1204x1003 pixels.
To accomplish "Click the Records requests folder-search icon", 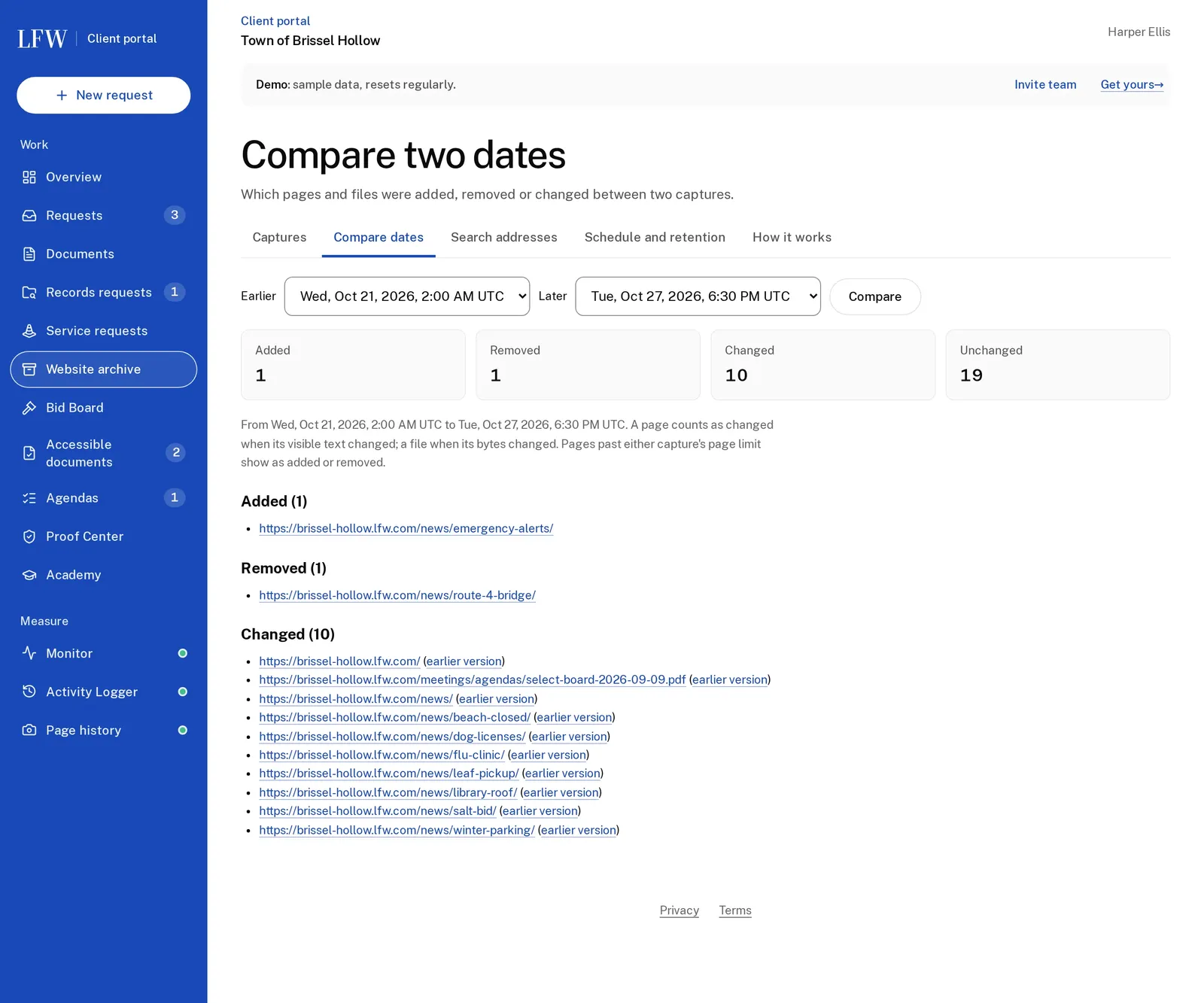I will pos(29,292).
